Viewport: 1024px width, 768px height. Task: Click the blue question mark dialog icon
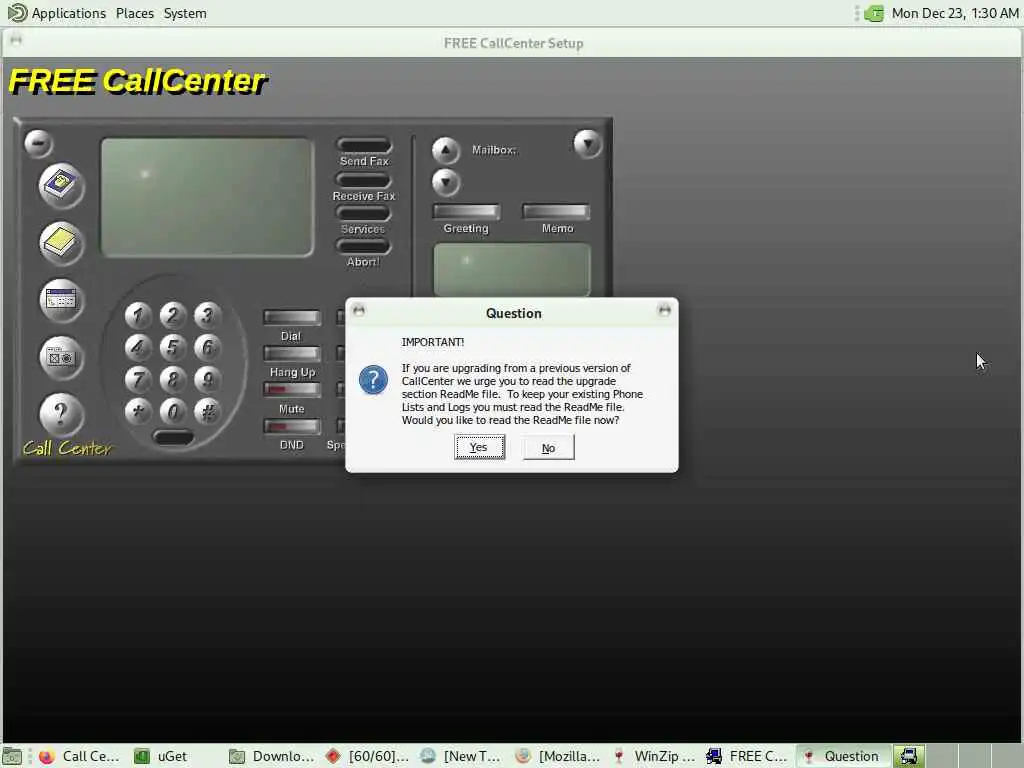point(374,380)
